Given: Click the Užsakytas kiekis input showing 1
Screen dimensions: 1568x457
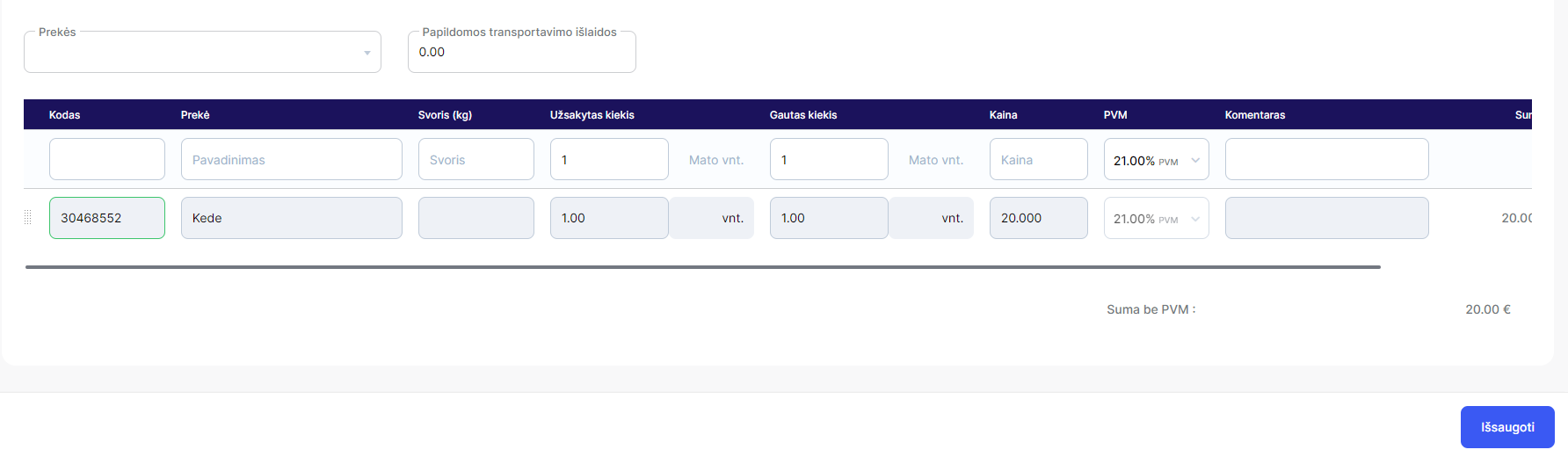Looking at the screenshot, I should click(609, 159).
